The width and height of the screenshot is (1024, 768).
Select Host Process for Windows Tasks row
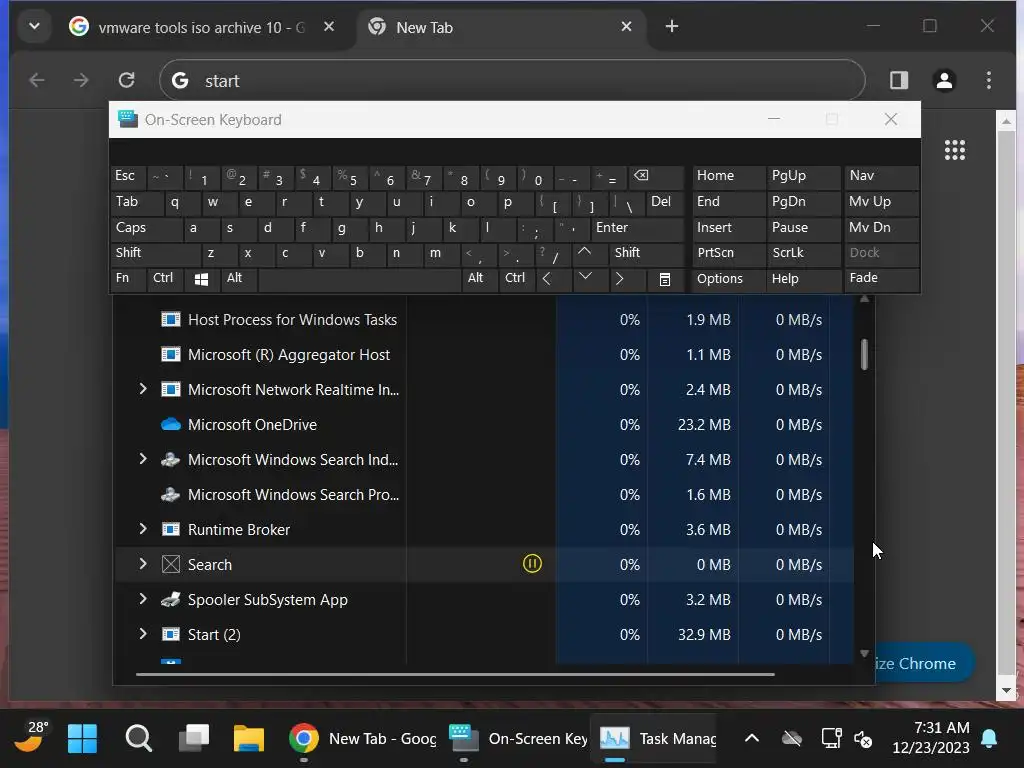[x=483, y=319]
